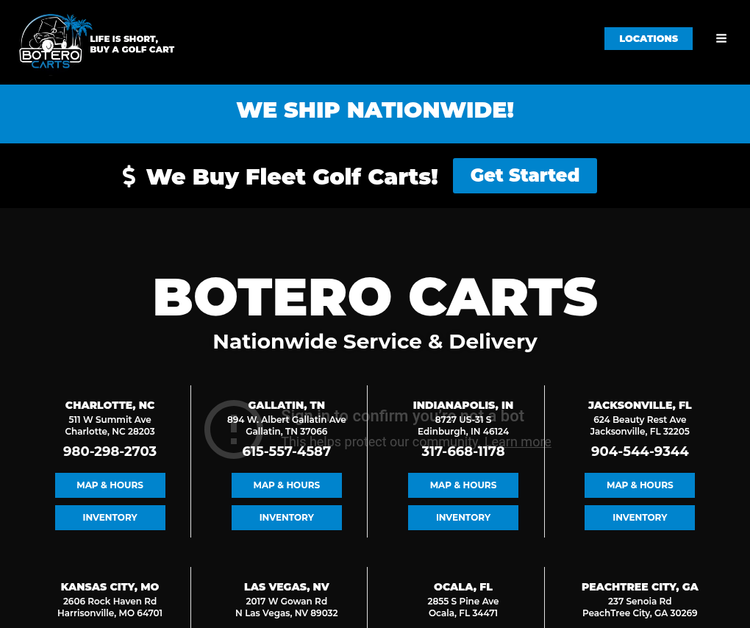The width and height of the screenshot is (750, 628).
Task: View Inventory for Gallatin, TN
Action: click(287, 518)
